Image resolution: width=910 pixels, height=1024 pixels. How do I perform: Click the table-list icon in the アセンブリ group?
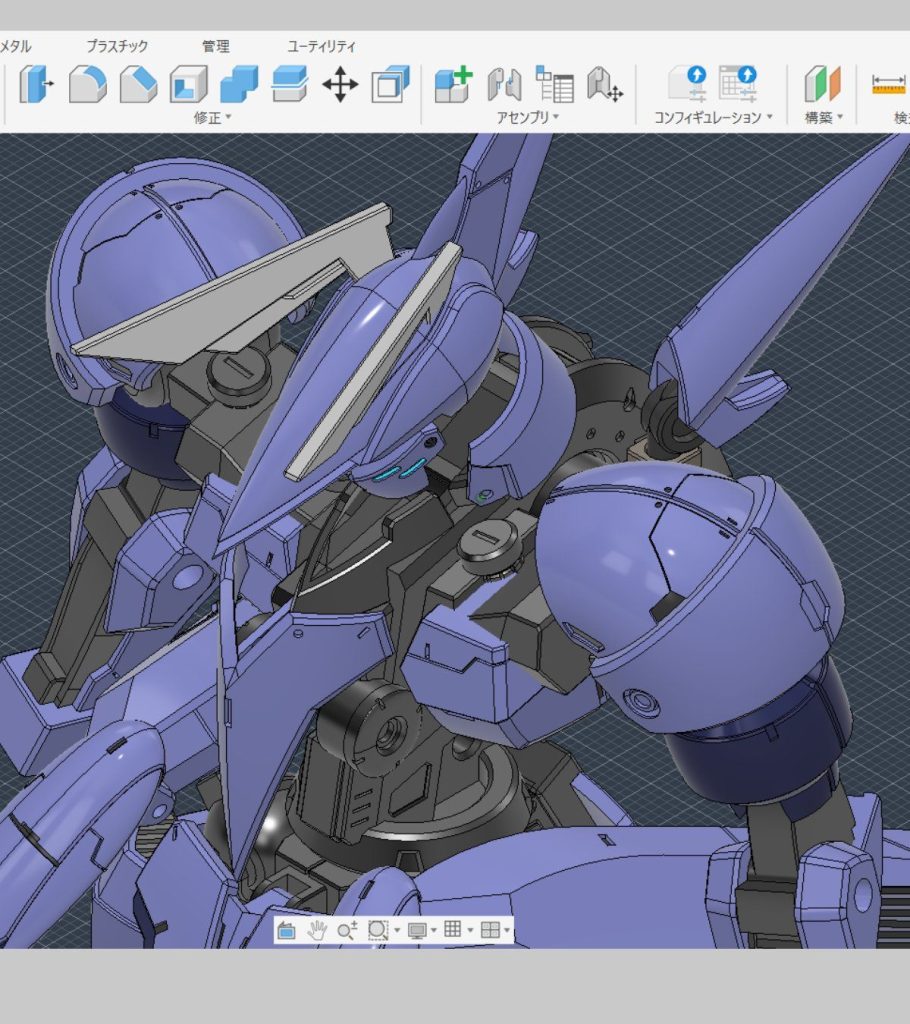[555, 84]
